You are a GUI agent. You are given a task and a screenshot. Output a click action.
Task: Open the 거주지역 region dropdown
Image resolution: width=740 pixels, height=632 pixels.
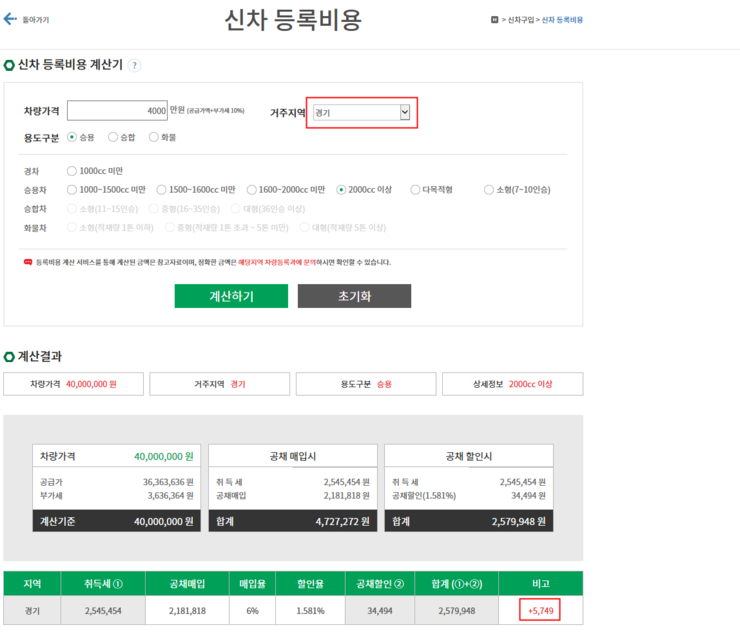(x=361, y=113)
